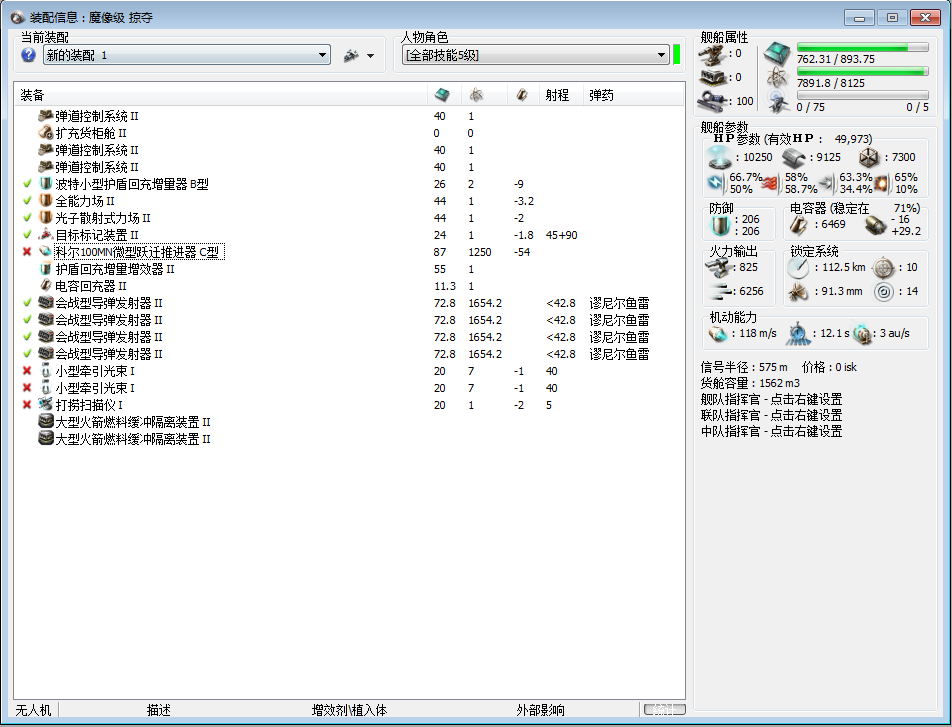Viewport: 952px width, 727px height.
Task: Toggle active state of 波特小型护盾回充增量器 B型
Action: (27, 183)
